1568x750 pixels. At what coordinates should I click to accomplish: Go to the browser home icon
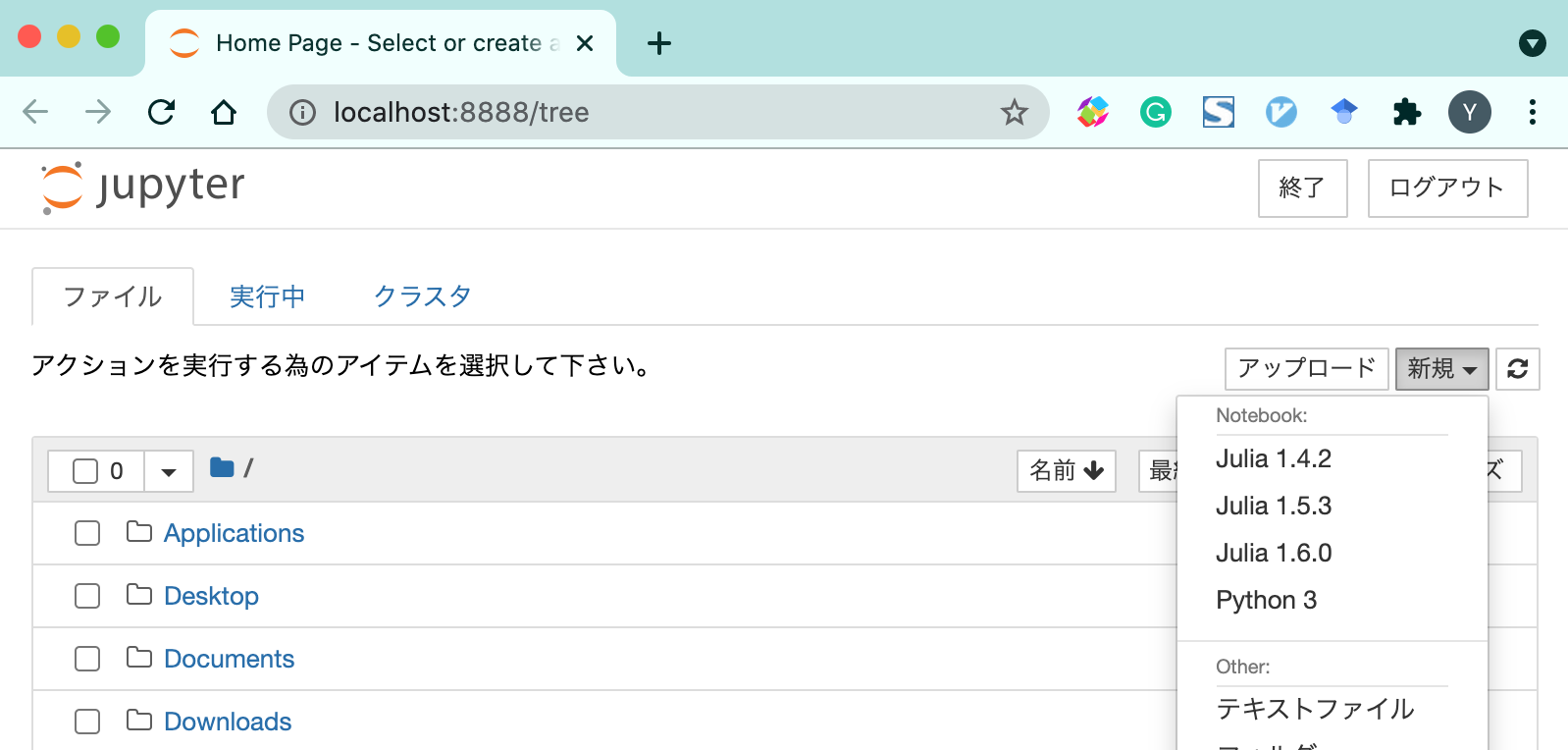224,112
